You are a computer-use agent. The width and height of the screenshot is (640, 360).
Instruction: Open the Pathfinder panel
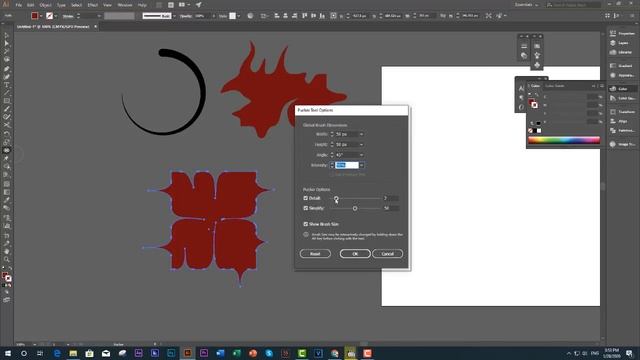(622, 131)
